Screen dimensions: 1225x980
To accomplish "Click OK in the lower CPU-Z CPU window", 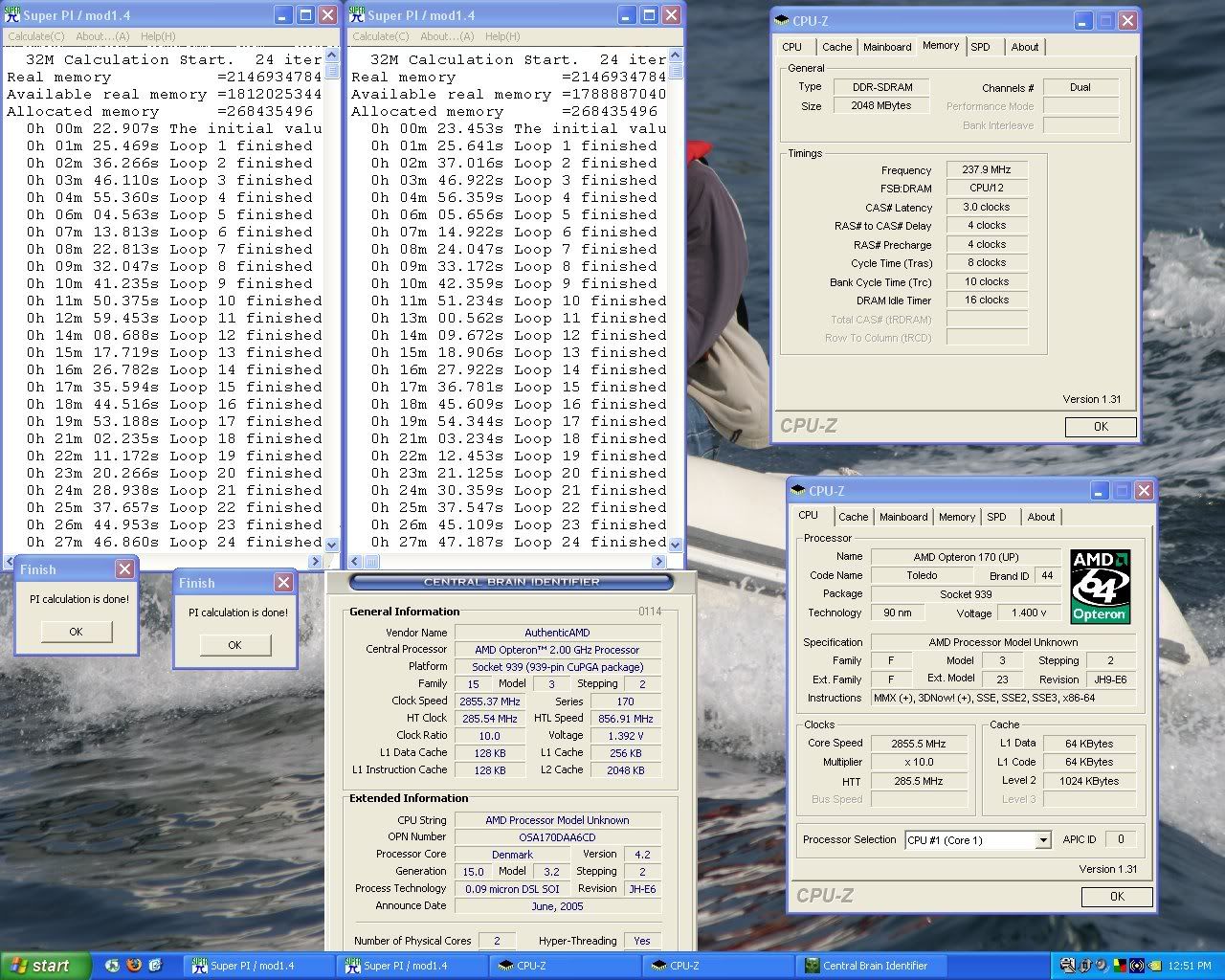I will pos(1117,897).
